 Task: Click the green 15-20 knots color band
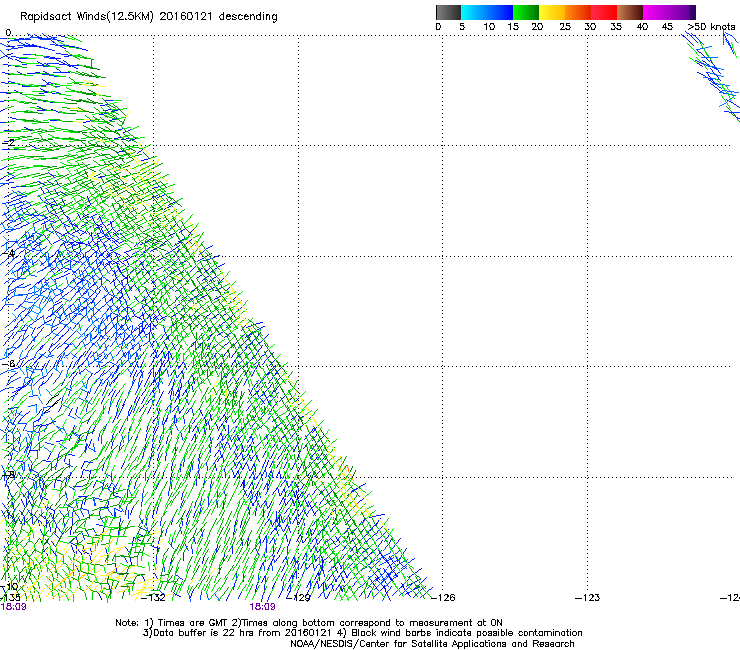pyautogui.click(x=526, y=12)
